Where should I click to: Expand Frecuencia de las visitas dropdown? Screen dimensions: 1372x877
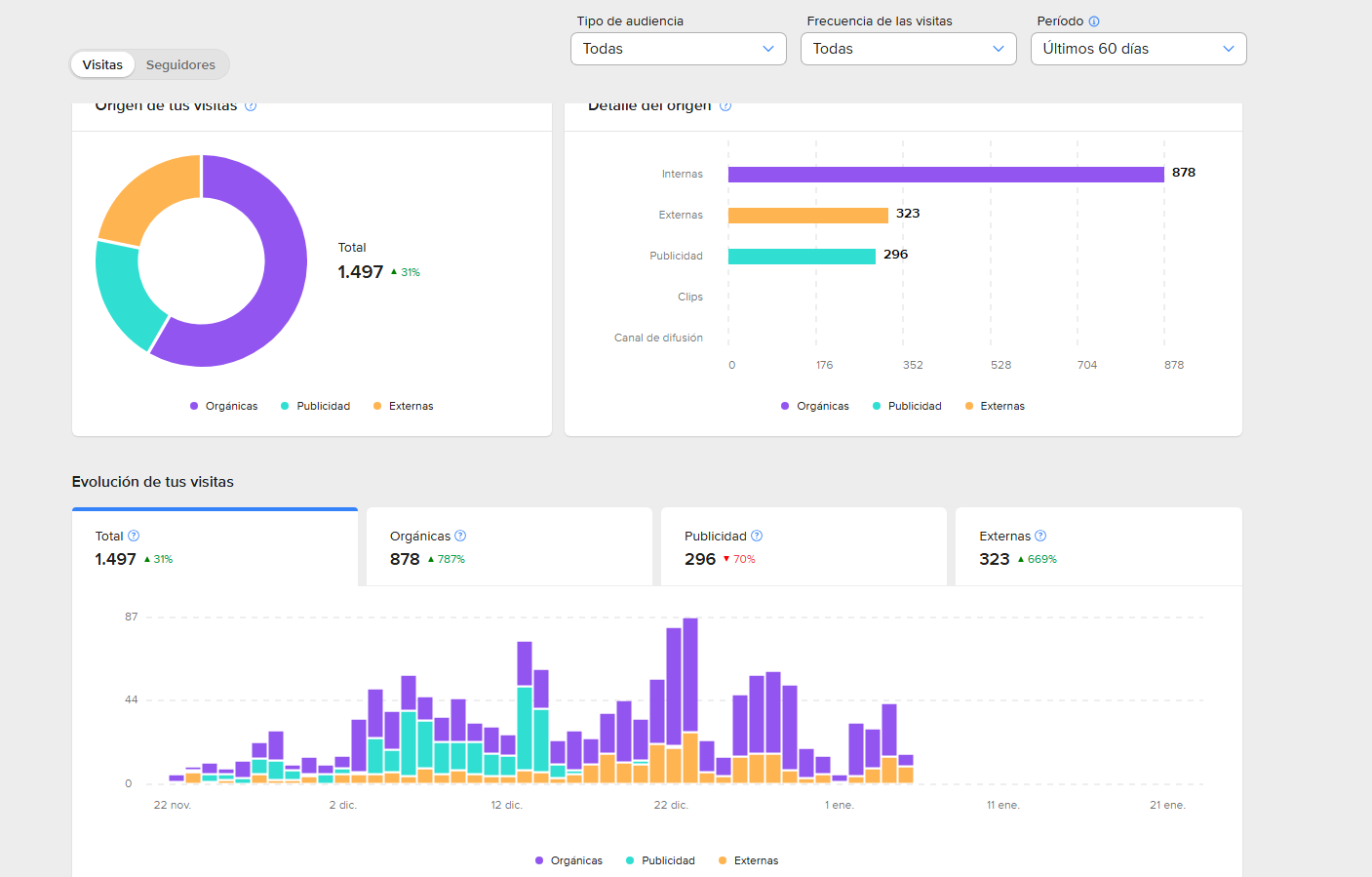click(908, 49)
